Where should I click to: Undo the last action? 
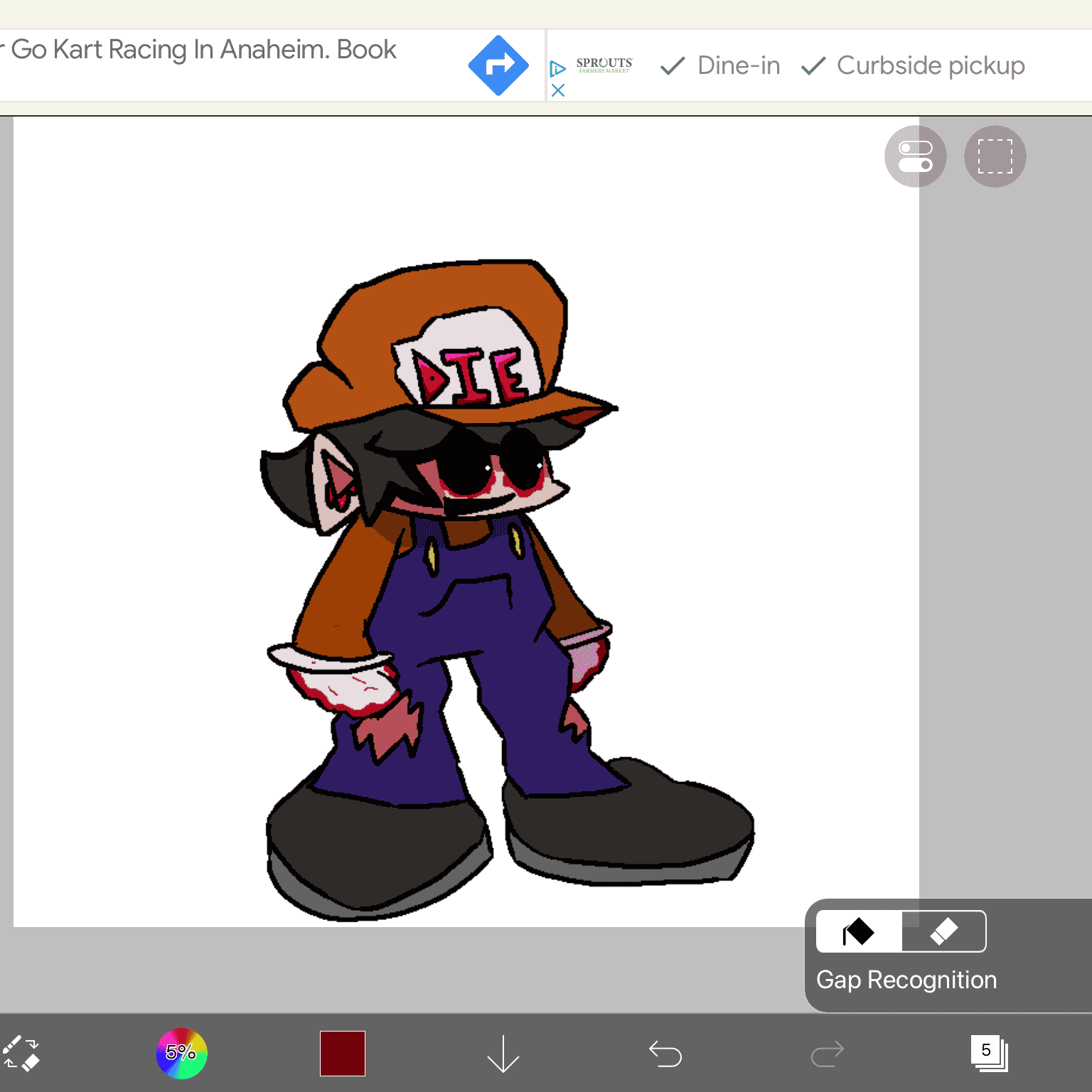pos(665,1054)
